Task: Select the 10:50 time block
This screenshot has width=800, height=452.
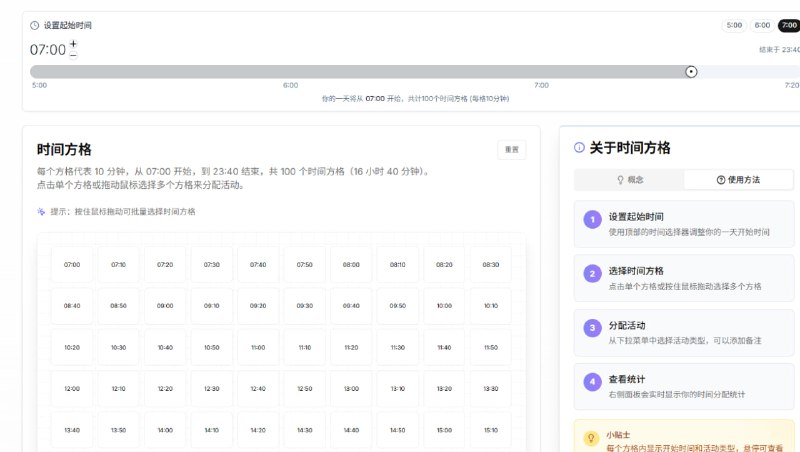Action: click(212, 347)
